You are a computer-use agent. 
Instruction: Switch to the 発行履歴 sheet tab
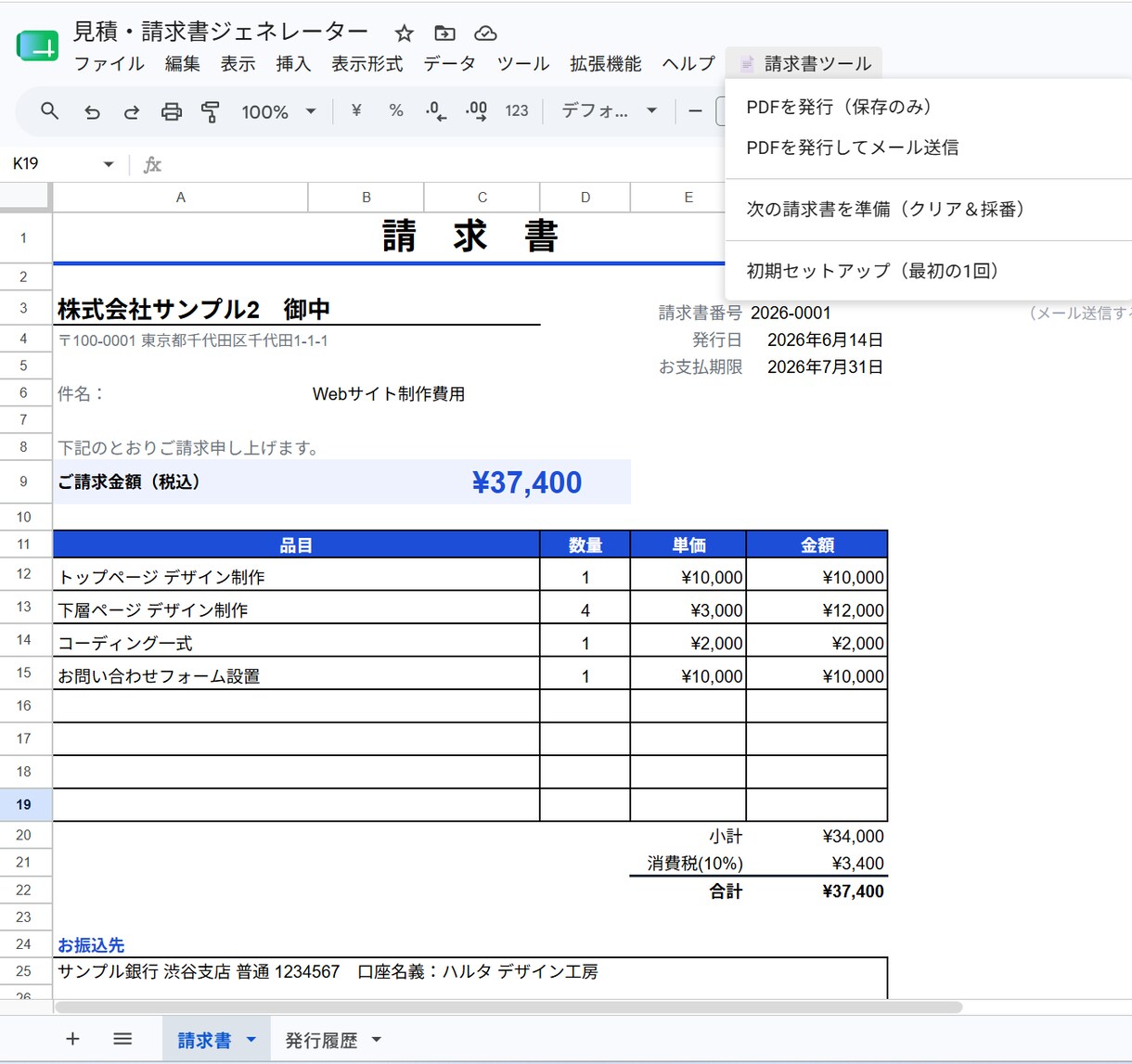(321, 1040)
